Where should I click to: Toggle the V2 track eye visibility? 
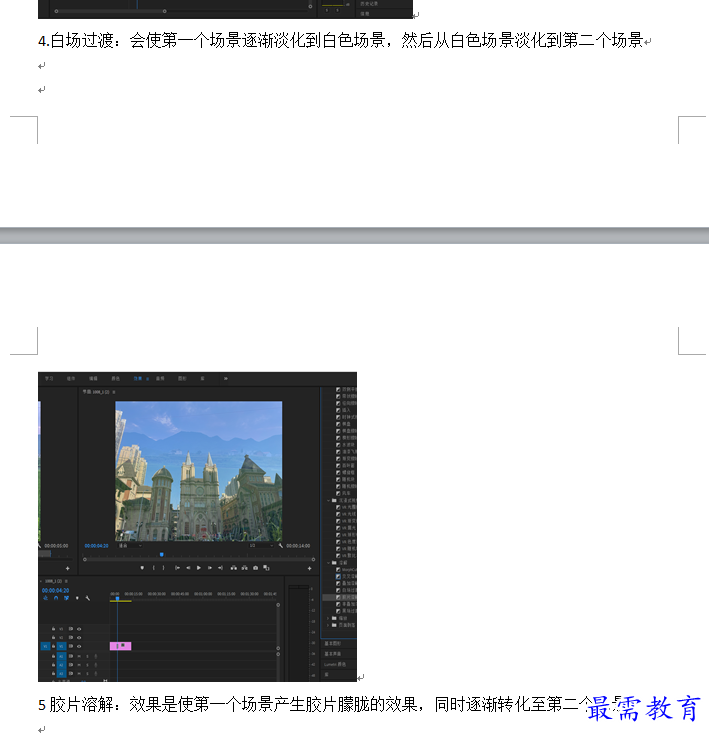(x=79, y=638)
